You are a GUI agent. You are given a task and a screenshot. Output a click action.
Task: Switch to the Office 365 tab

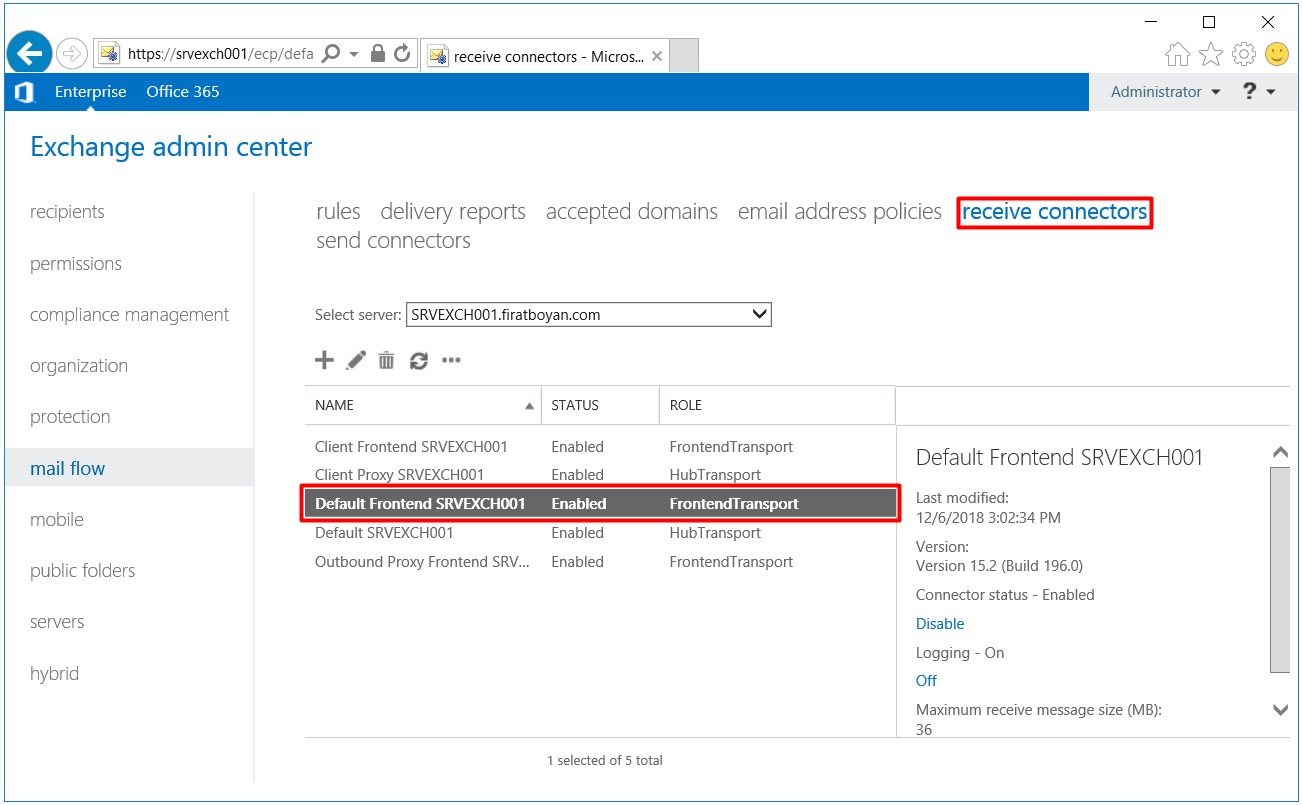183,92
